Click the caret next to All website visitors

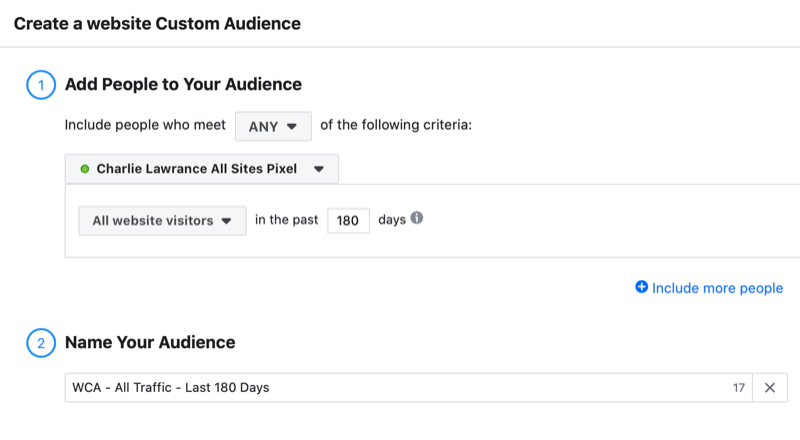coord(227,221)
